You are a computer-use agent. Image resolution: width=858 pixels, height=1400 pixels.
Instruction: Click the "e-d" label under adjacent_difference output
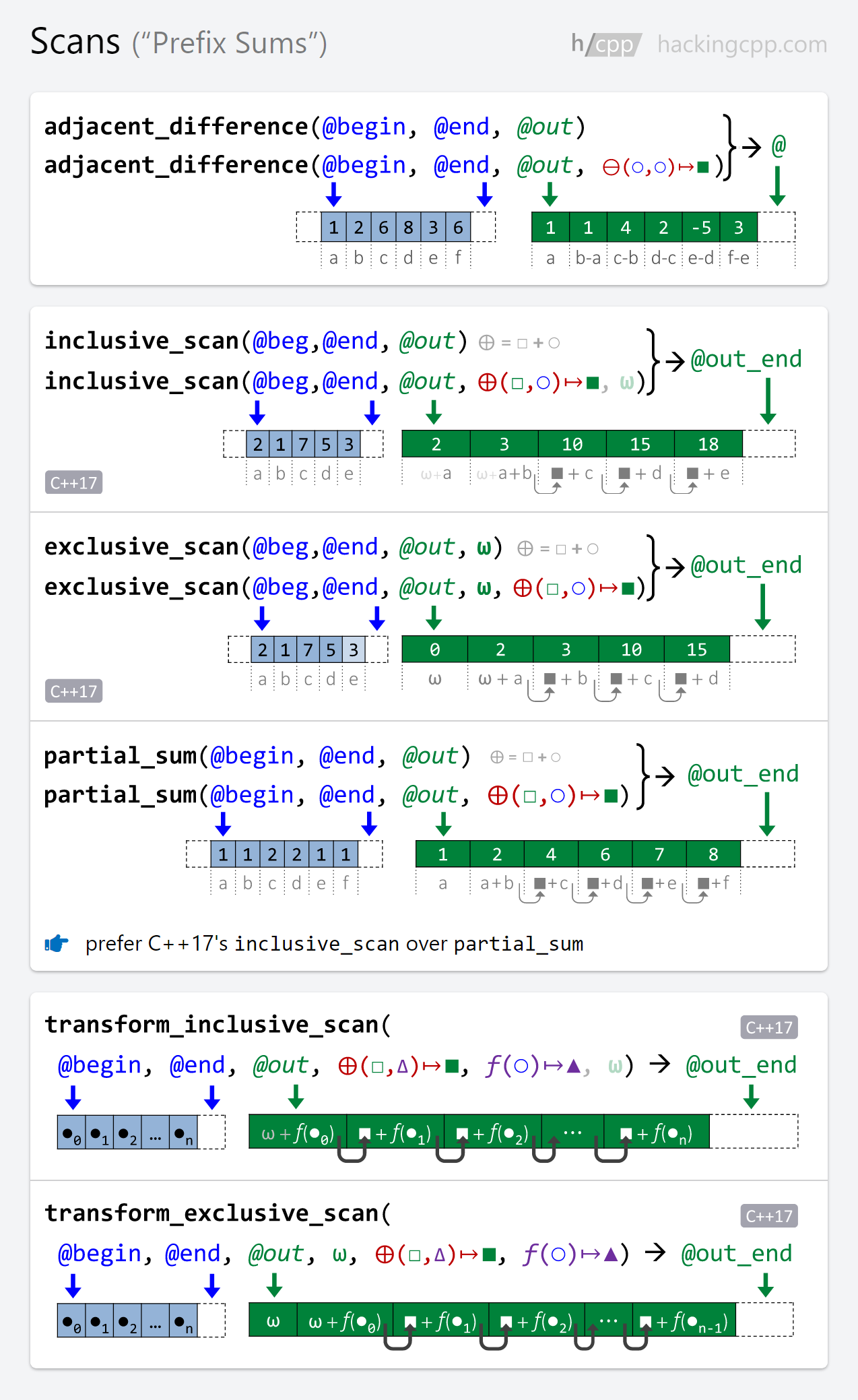[x=701, y=258]
